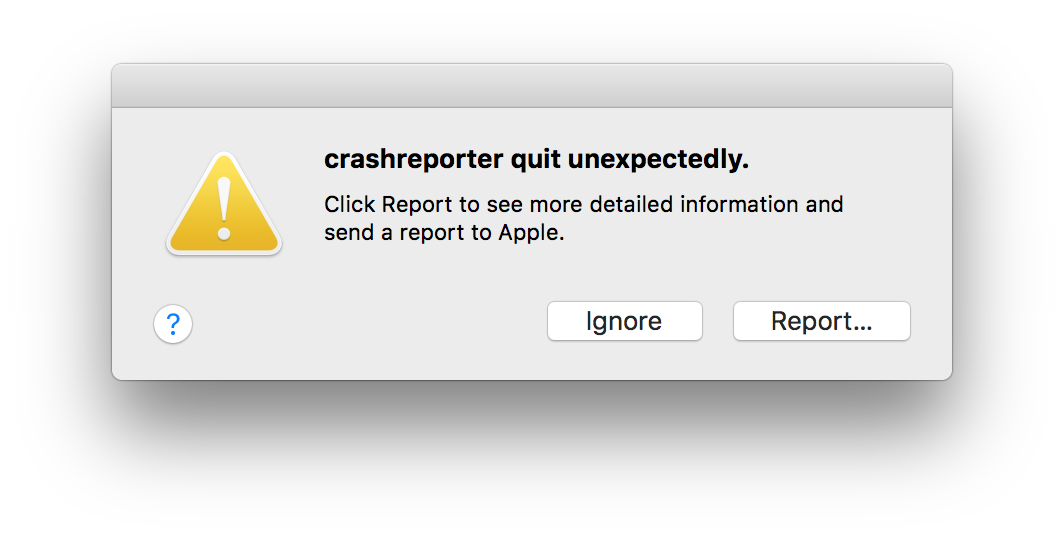
Task: Click the bold "crashreporter quit unexpectedly." heading
Action: pyautogui.click(x=536, y=160)
